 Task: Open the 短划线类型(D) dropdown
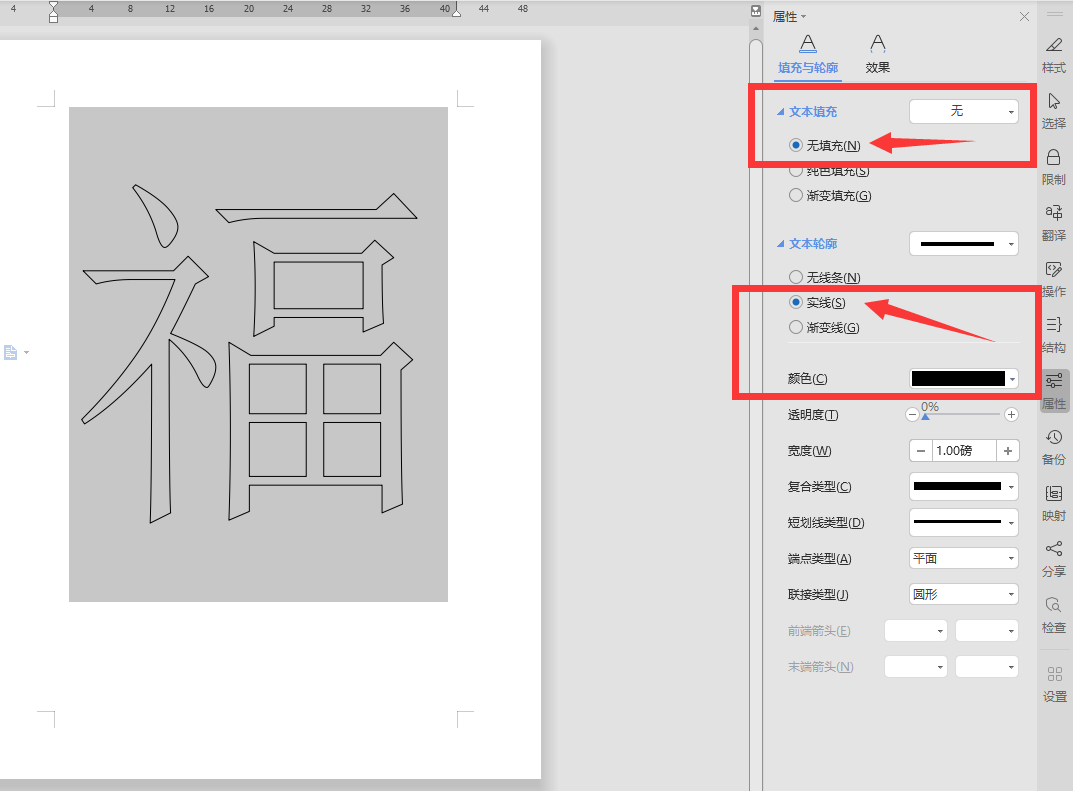pos(964,522)
